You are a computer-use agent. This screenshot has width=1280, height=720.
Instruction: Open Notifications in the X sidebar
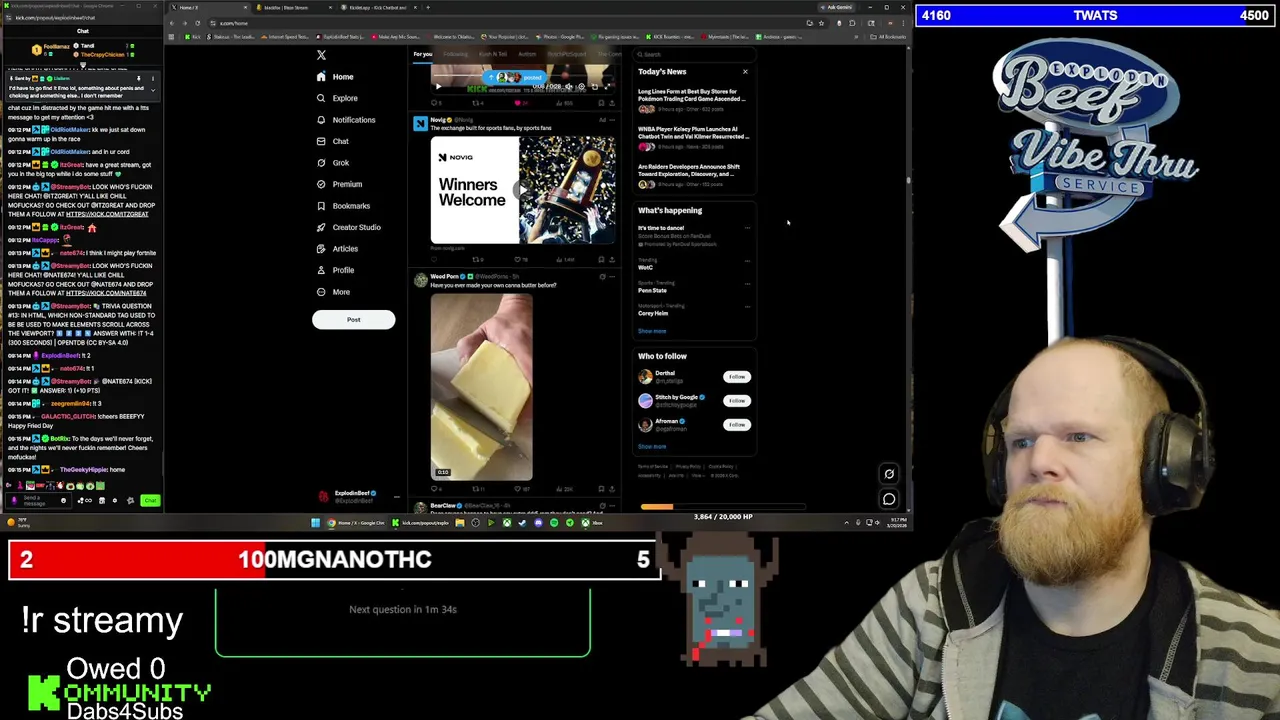coord(346,120)
